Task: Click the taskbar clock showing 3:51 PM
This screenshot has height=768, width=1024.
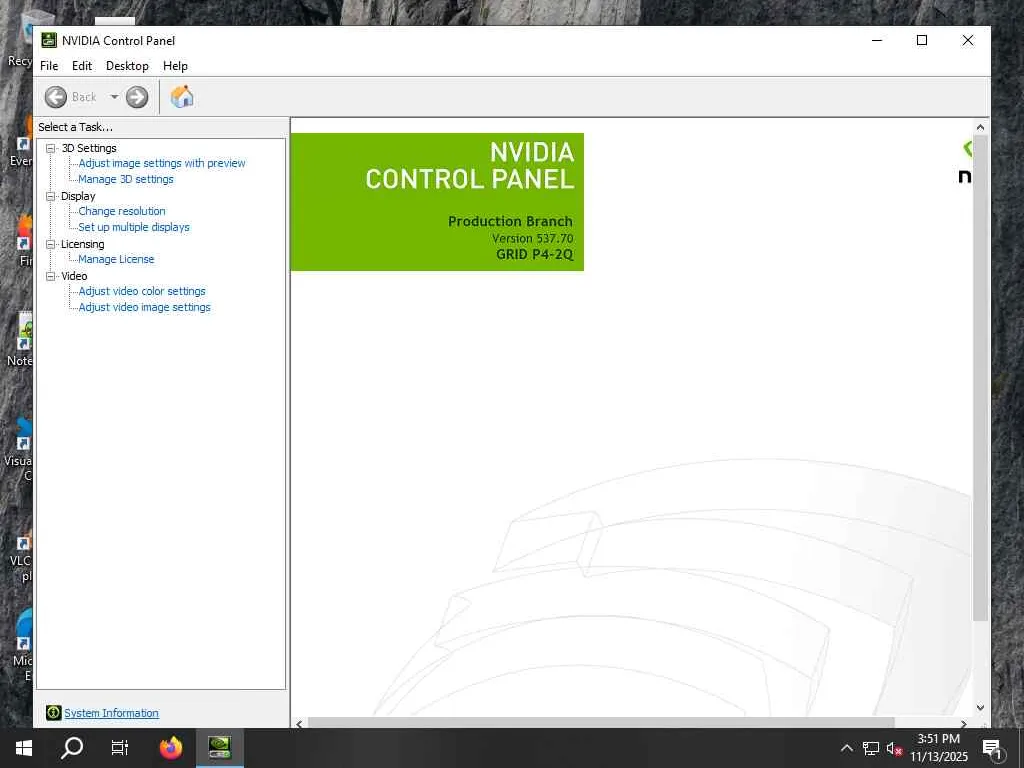Action: click(x=938, y=748)
